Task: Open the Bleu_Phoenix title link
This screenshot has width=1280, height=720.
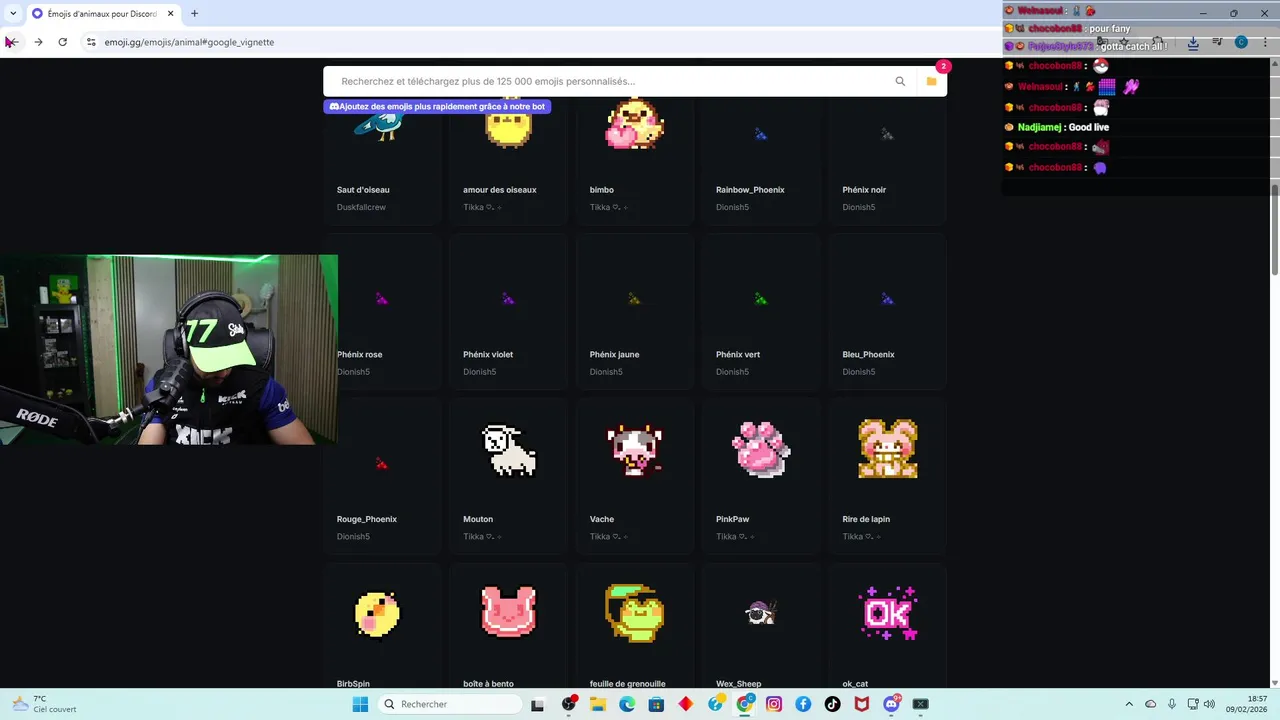Action: click(868, 355)
